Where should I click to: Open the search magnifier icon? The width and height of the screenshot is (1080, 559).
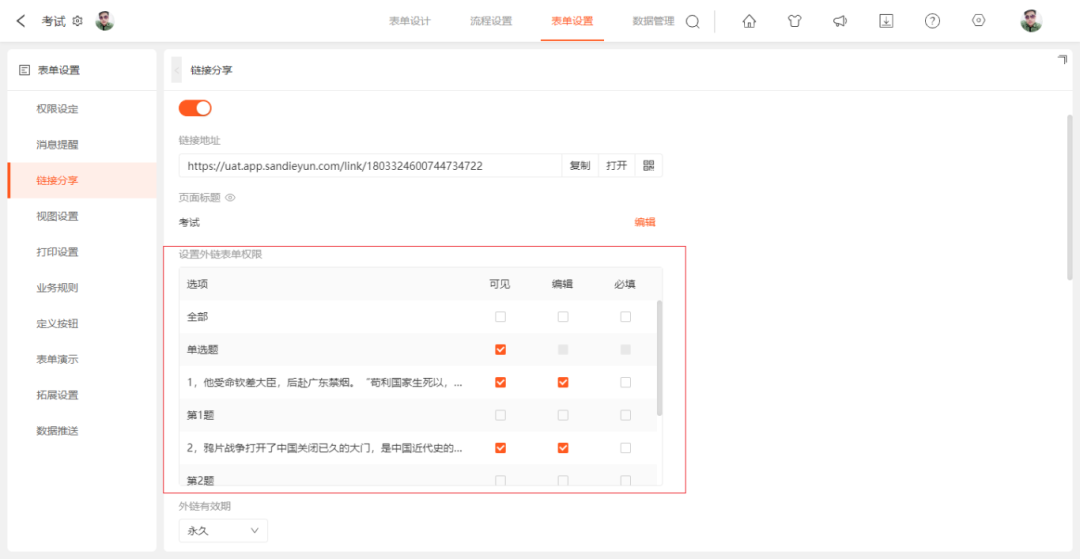(x=692, y=21)
